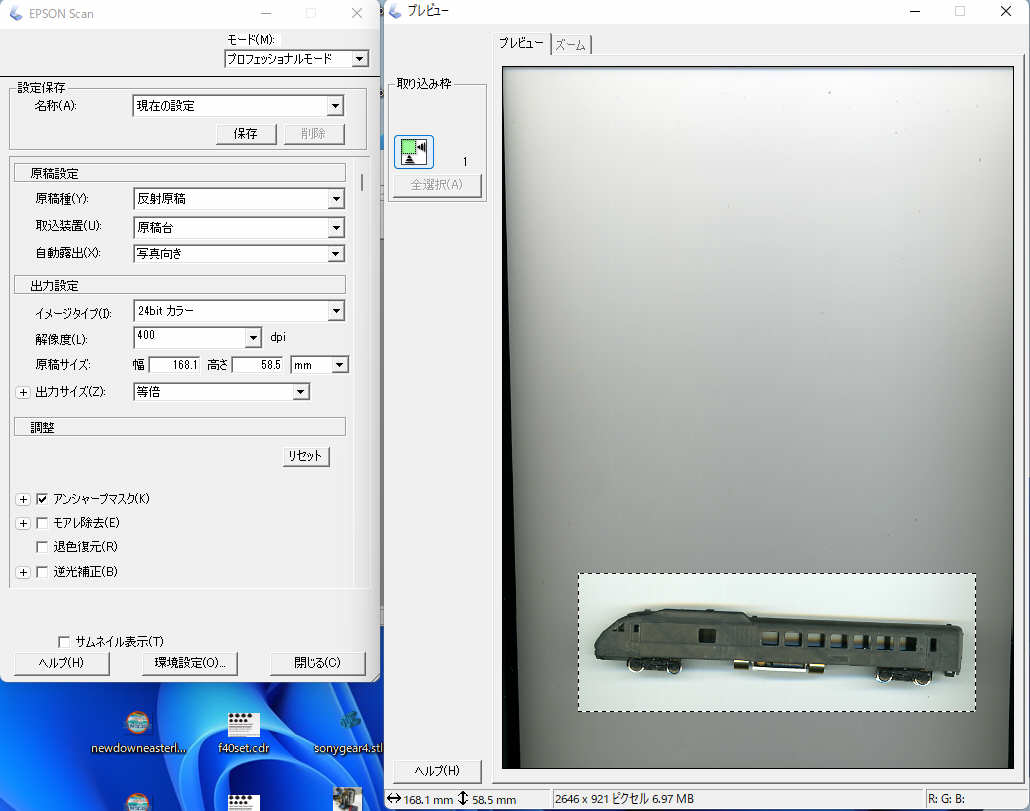This screenshot has width=1030, height=811.
Task: Enable サムネイル表示 checkbox
Action: click(x=64, y=642)
